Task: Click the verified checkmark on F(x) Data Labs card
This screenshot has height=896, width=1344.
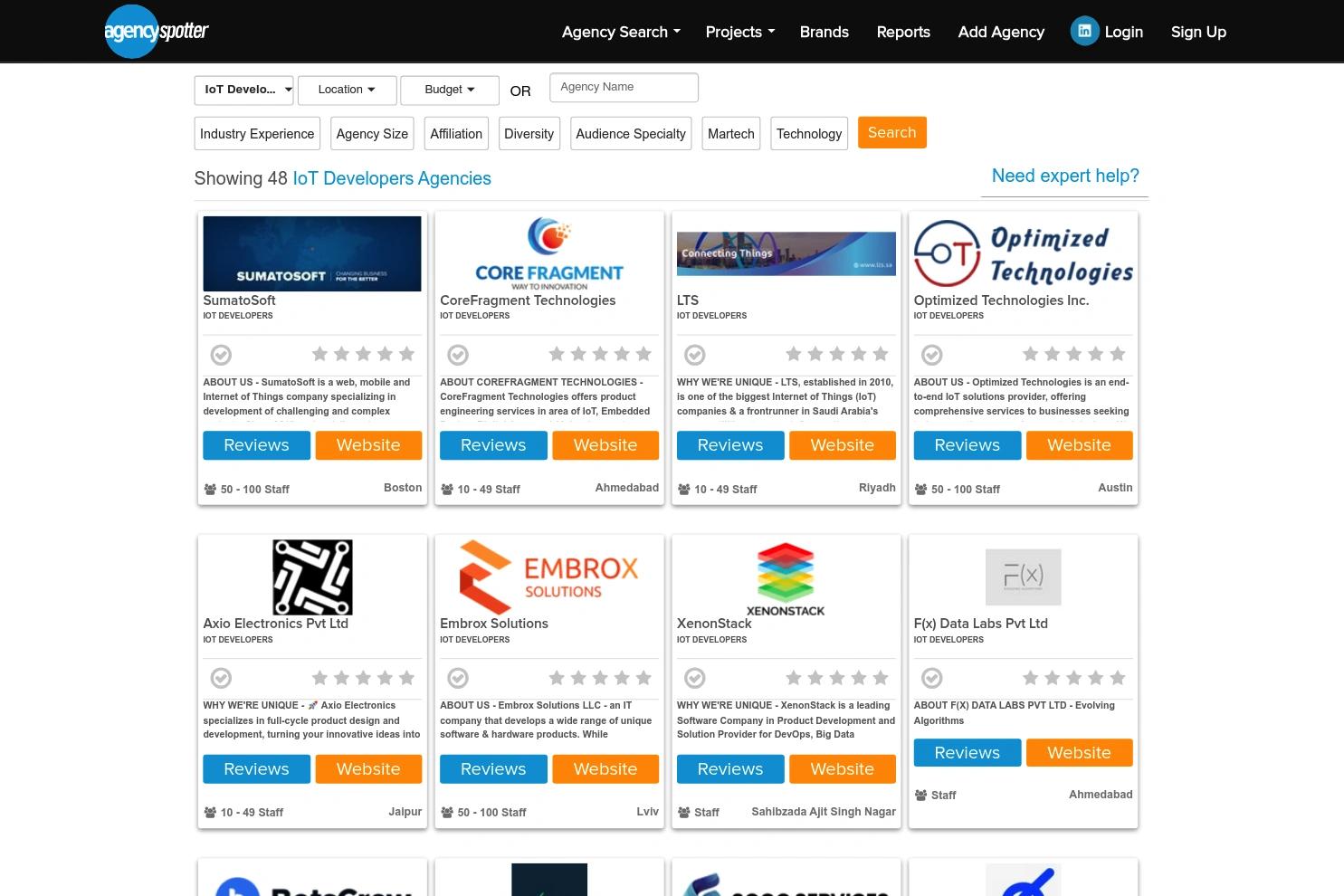Action: pyautogui.click(x=931, y=678)
